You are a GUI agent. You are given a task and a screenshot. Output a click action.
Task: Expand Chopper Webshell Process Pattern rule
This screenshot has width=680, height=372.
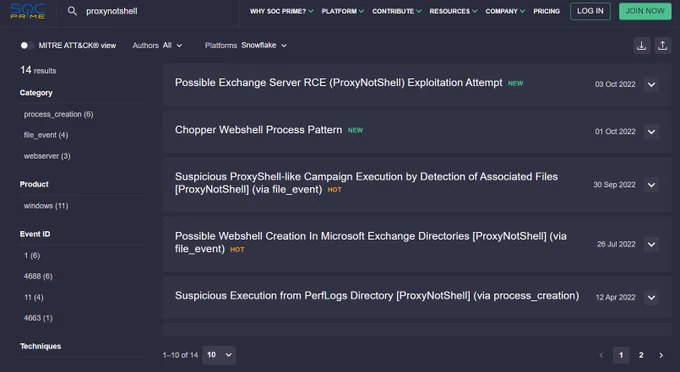pyautogui.click(x=651, y=131)
